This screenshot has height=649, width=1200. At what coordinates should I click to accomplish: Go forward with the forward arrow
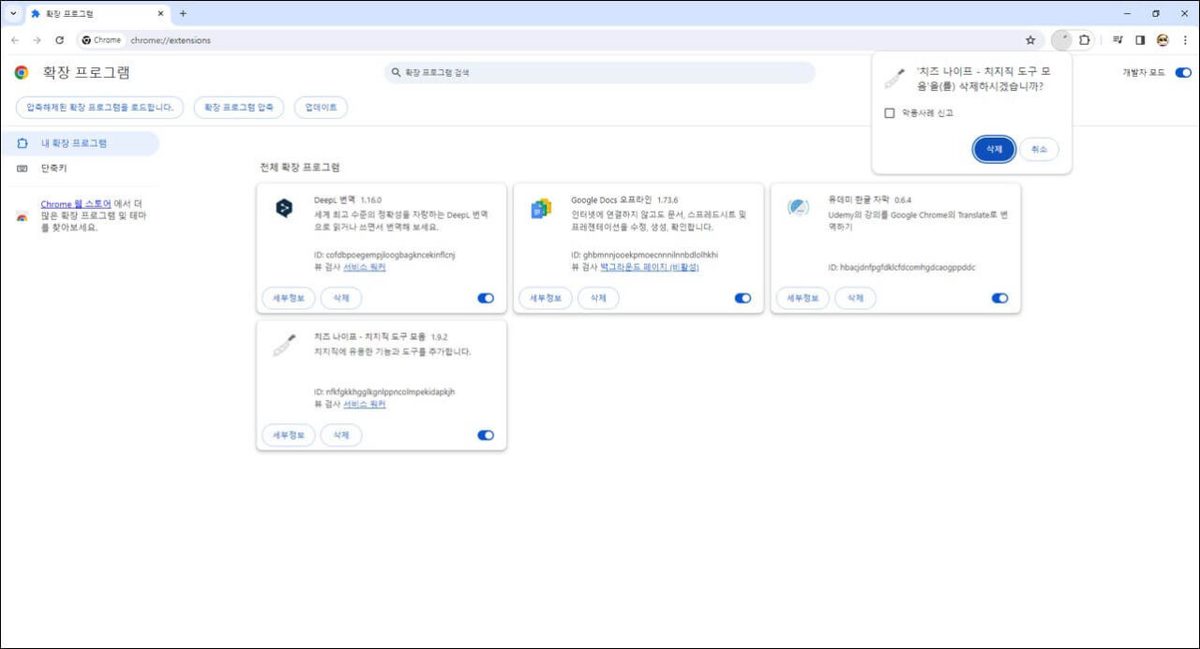(37, 40)
